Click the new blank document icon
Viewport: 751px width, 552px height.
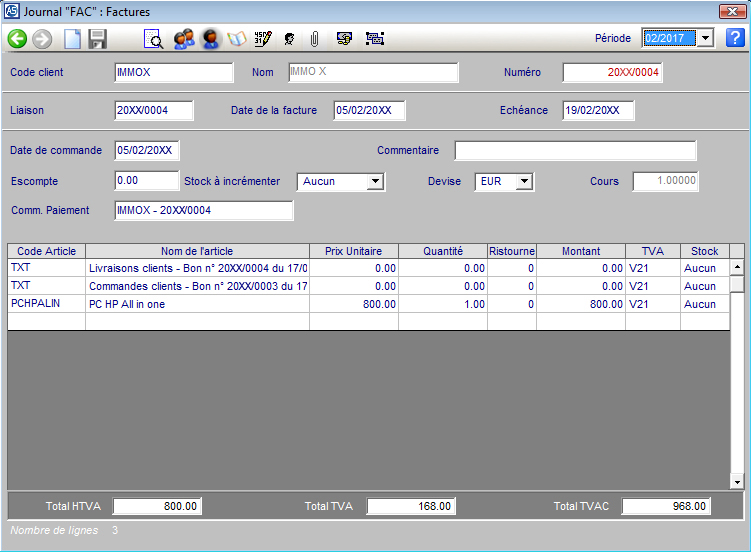72,39
